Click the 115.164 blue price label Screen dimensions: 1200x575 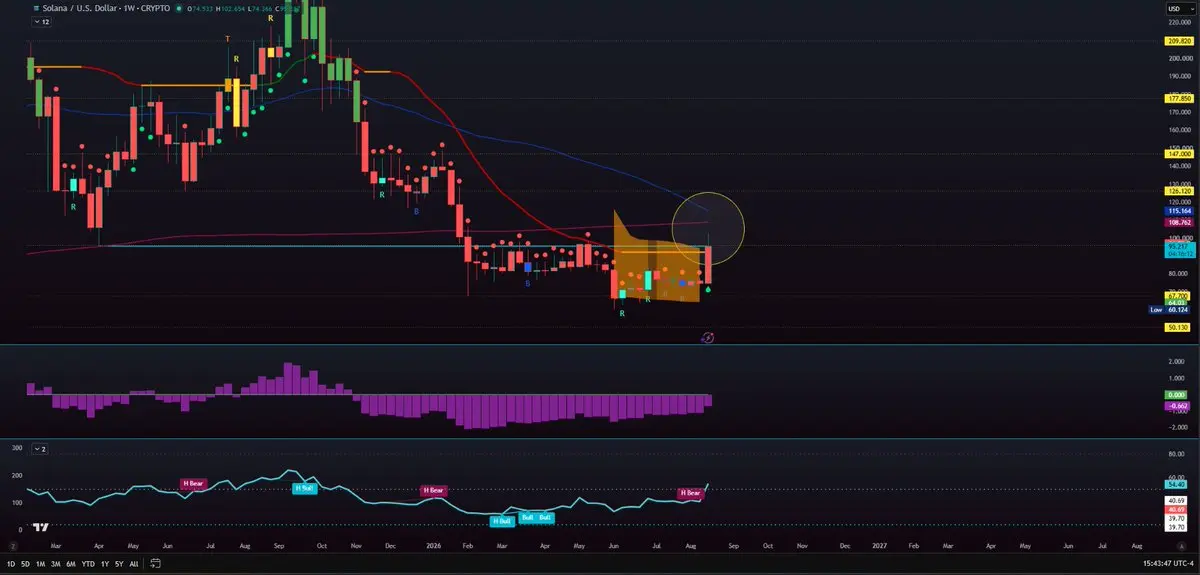coord(1178,211)
